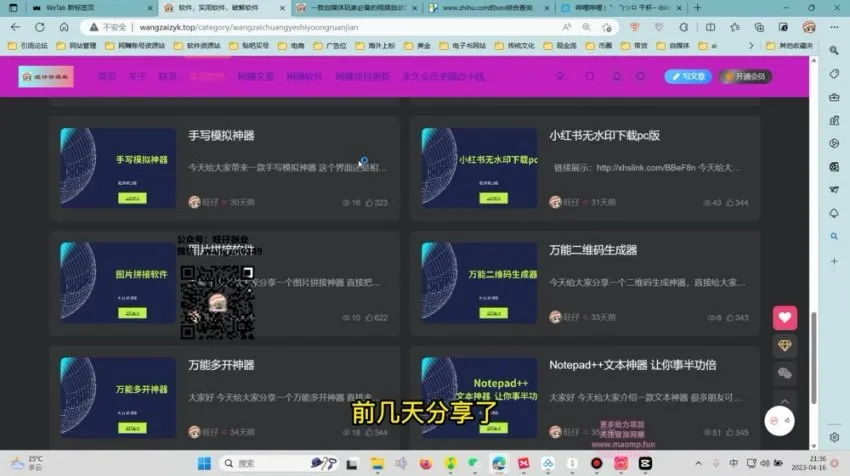
Task: Click the browser address bar URL
Action: (x=249, y=27)
